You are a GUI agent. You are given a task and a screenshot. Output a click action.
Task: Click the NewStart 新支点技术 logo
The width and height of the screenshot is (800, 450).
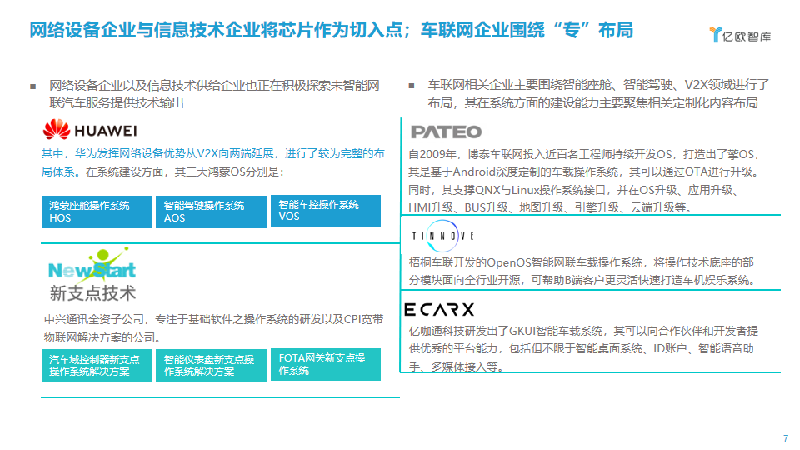(x=92, y=275)
